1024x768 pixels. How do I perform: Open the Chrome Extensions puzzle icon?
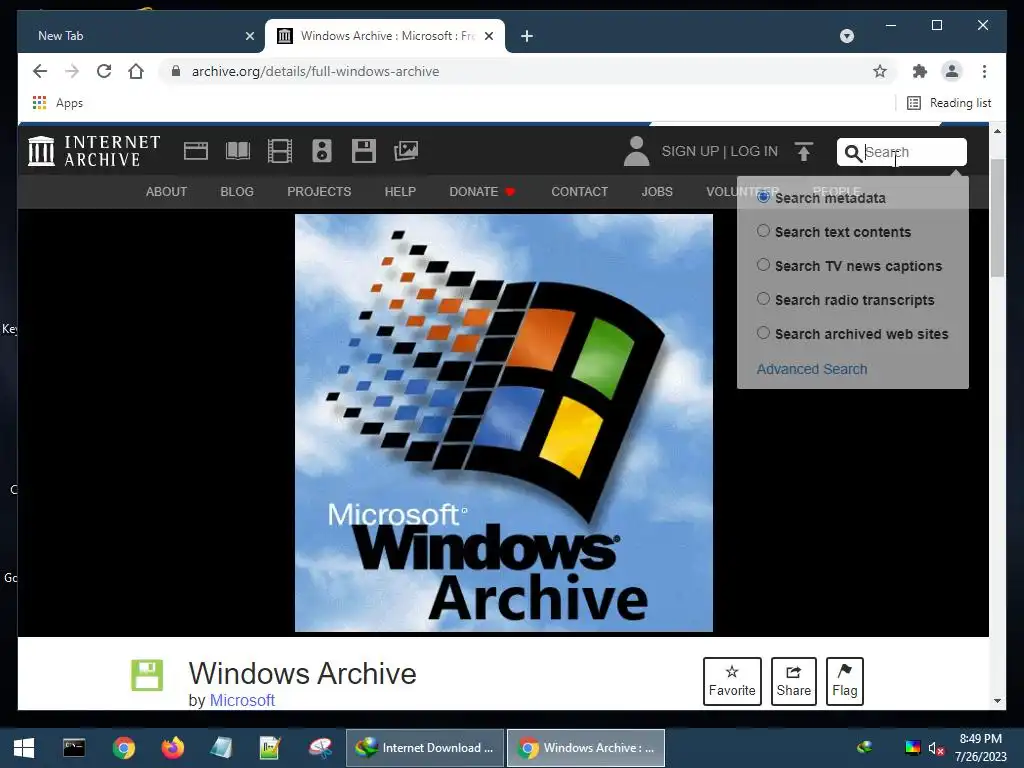(920, 71)
